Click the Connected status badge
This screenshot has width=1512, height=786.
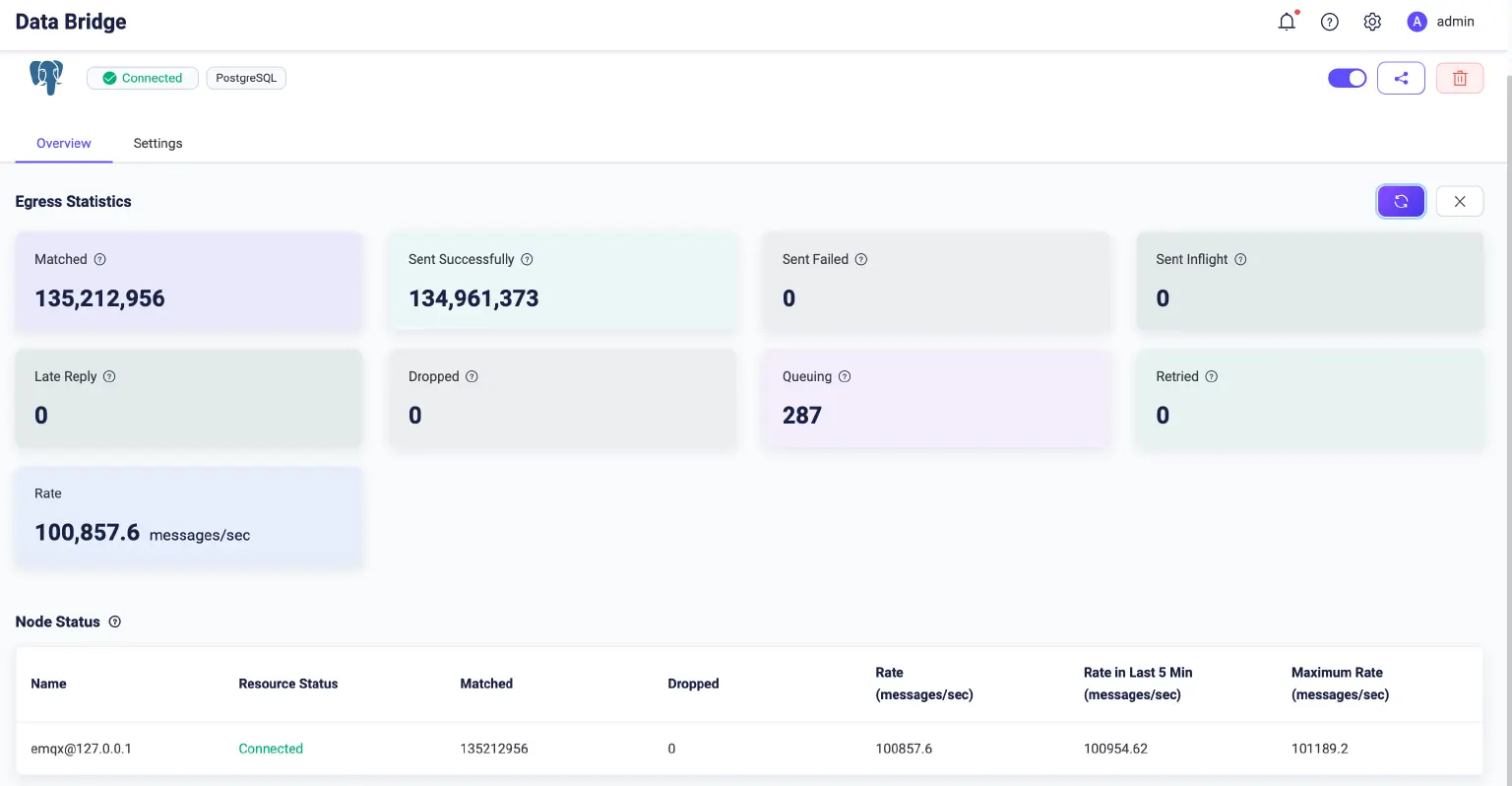[x=143, y=78]
